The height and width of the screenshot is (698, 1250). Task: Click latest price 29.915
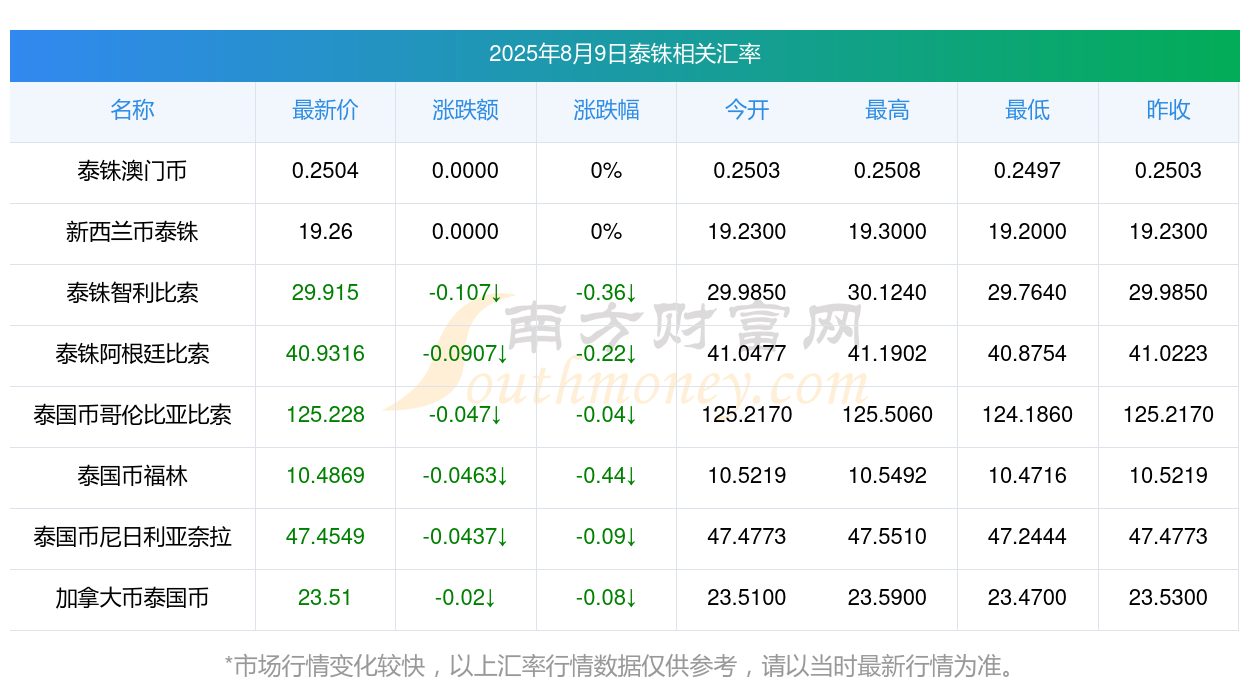tap(325, 293)
